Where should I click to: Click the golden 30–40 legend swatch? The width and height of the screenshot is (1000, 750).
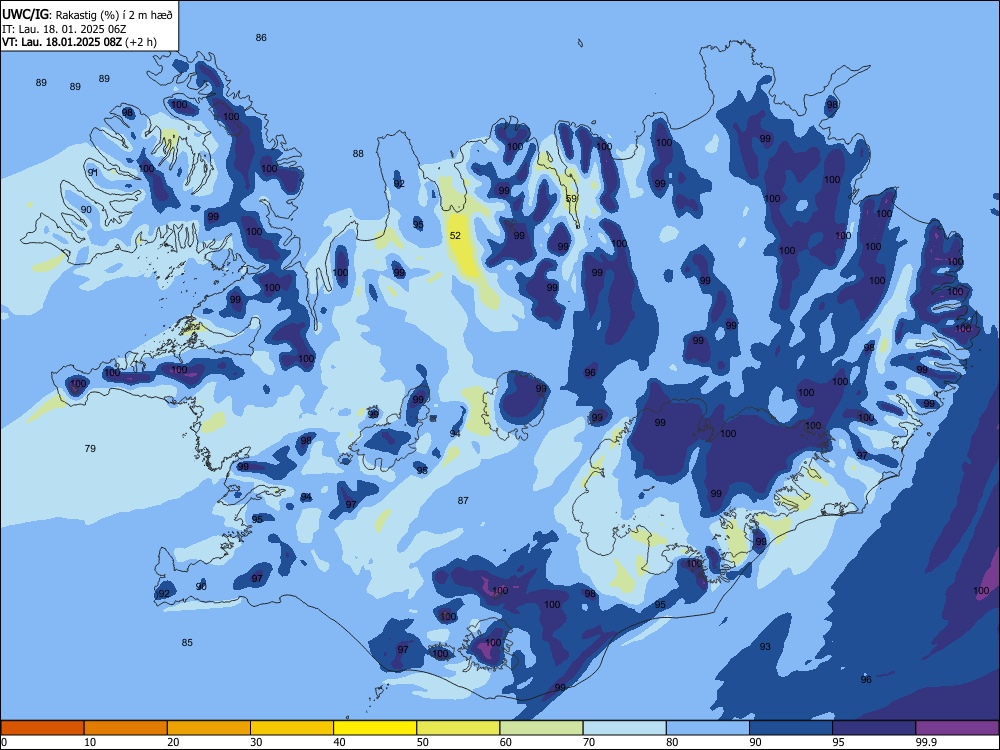tap(292, 728)
